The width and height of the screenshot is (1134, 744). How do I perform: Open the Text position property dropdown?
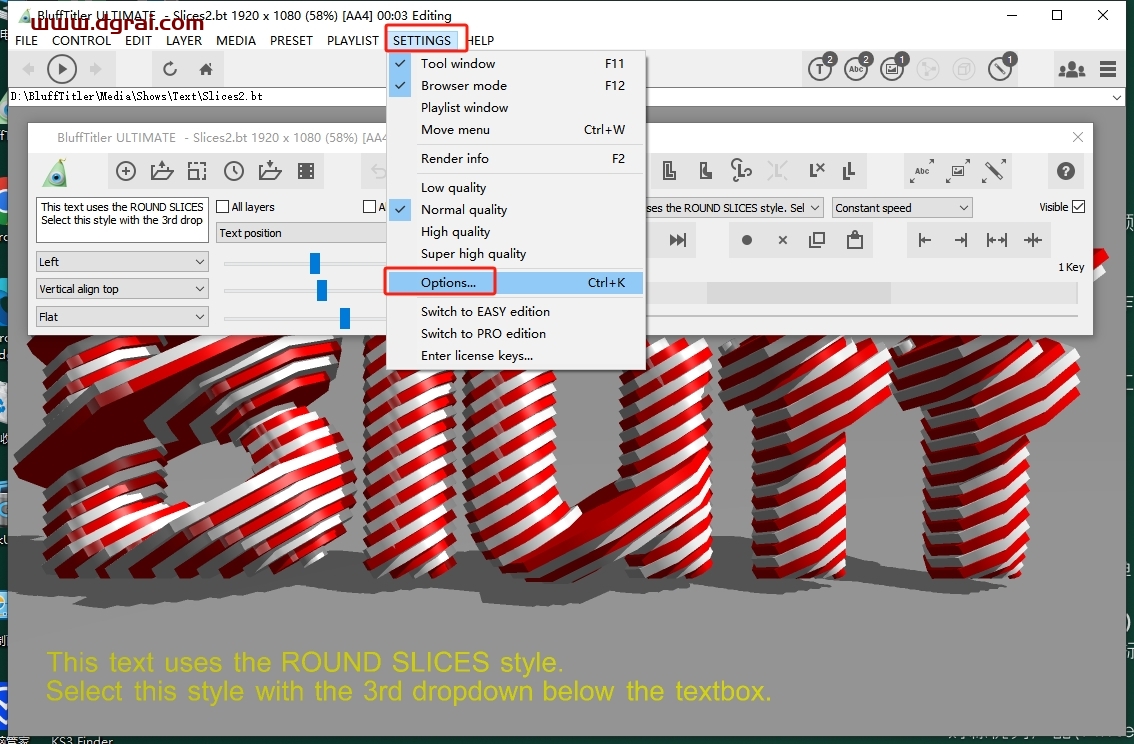[302, 233]
